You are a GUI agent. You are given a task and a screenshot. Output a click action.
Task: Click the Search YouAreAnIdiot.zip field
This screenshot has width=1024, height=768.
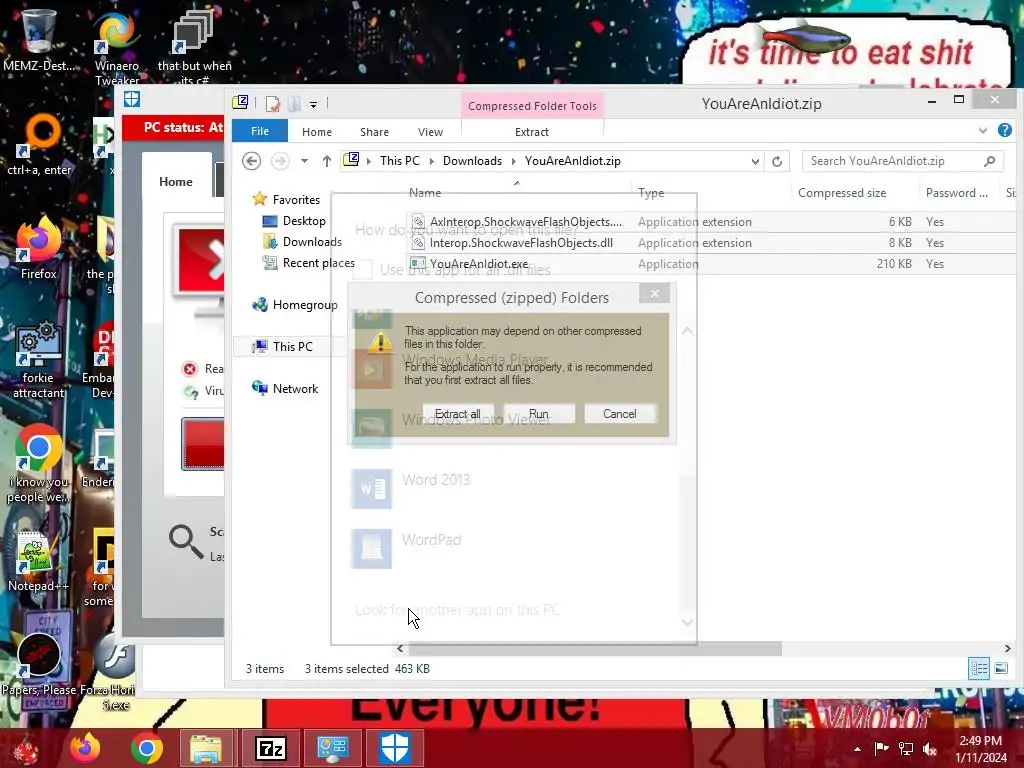[x=903, y=161]
